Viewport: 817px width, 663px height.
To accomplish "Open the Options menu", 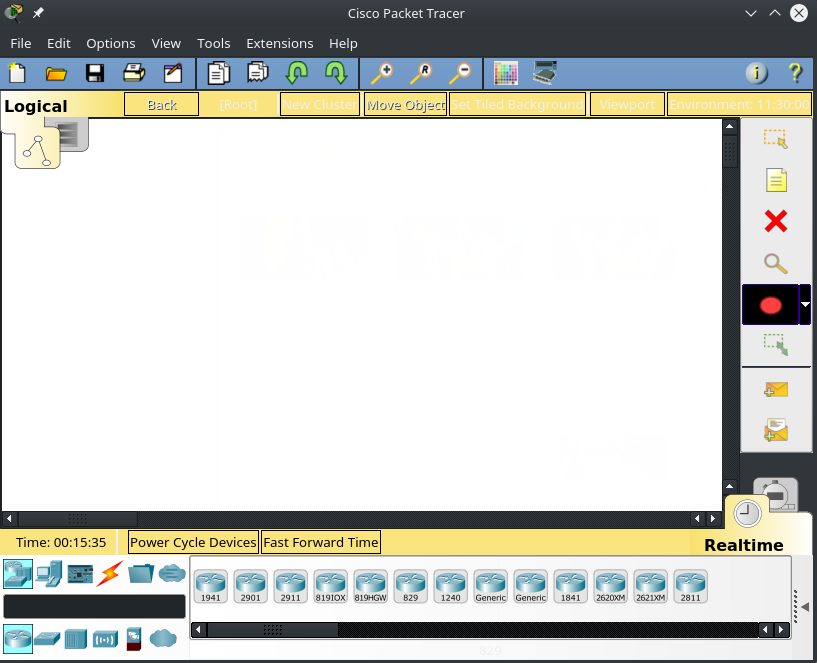I will pyautogui.click(x=110, y=43).
